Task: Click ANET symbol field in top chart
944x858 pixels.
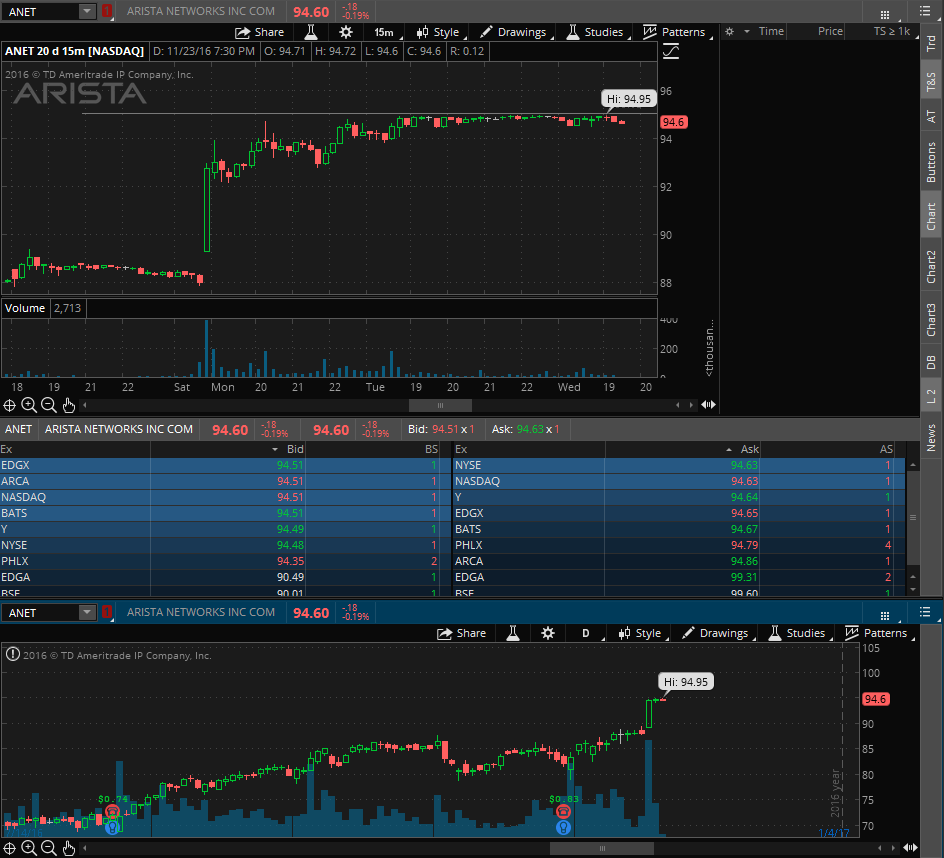Action: click(x=40, y=11)
